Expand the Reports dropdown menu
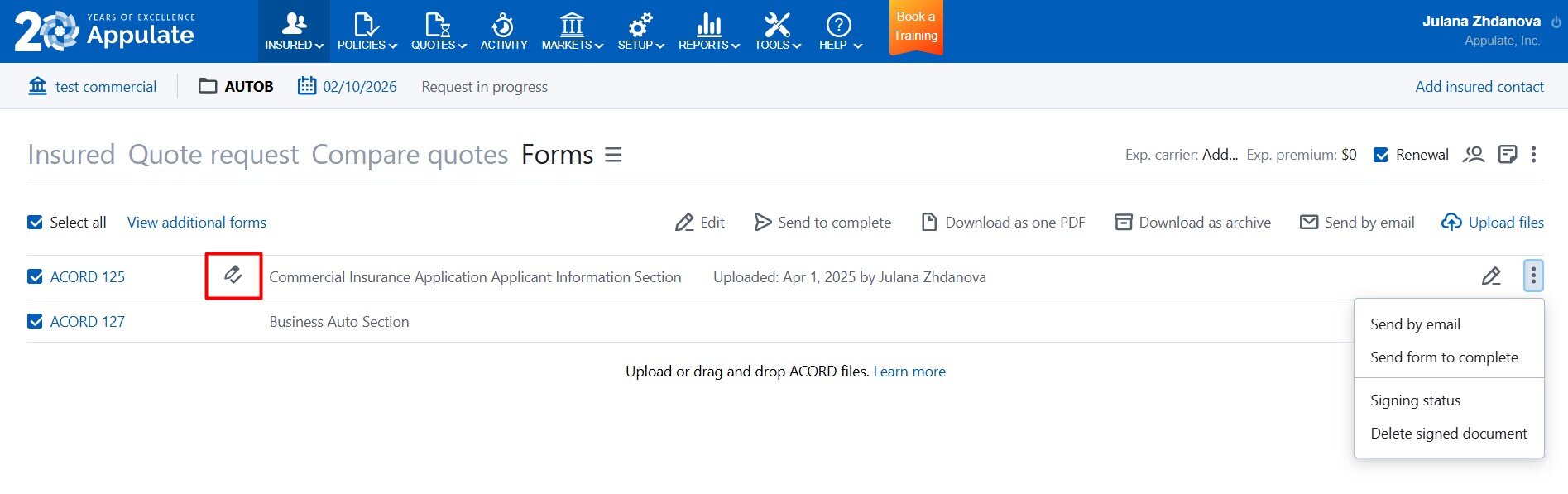Image resolution: width=1568 pixels, height=494 pixels. 708,31
